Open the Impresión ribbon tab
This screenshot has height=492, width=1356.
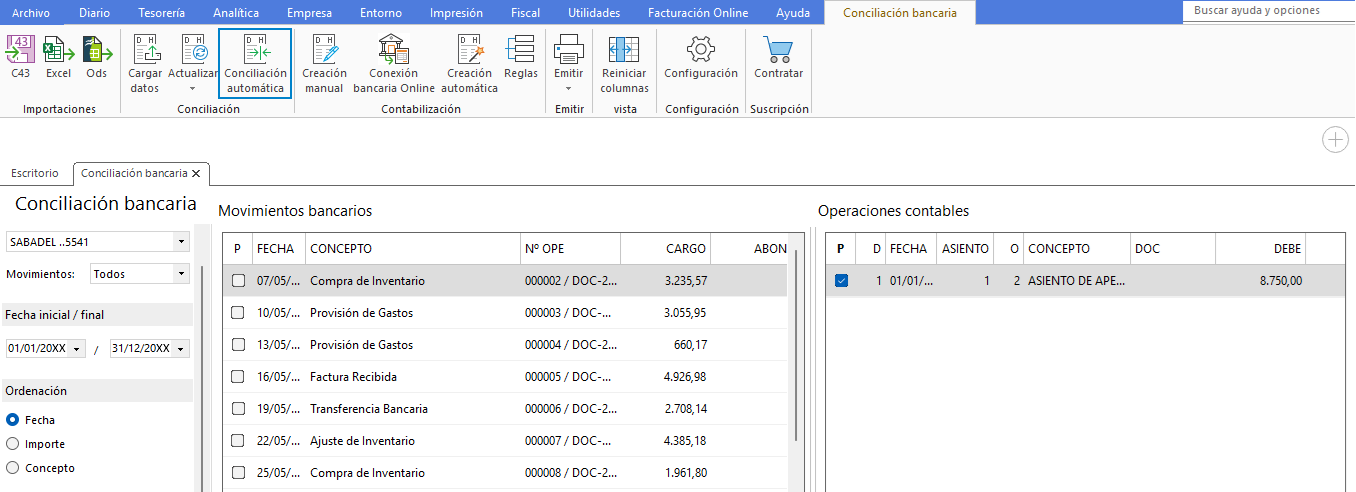[456, 13]
